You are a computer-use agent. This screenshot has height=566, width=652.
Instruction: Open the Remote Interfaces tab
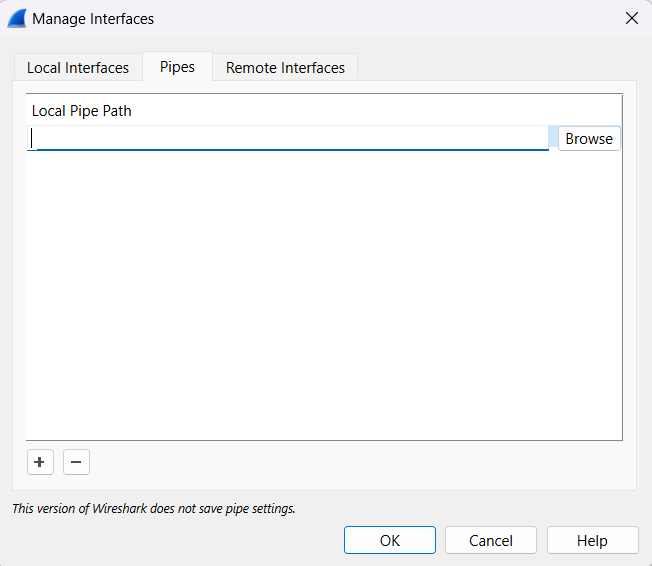click(x=285, y=68)
